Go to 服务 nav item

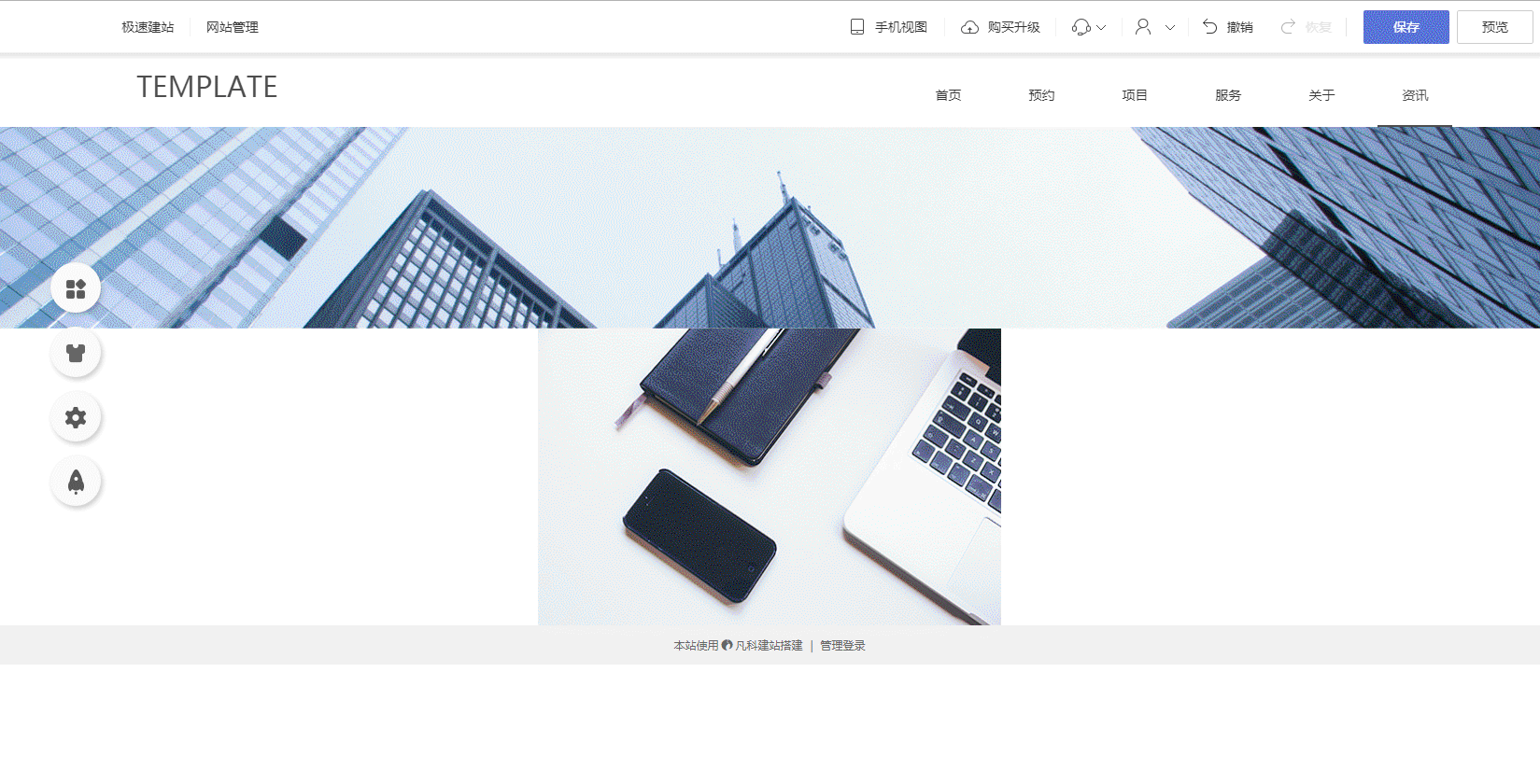point(1228,95)
